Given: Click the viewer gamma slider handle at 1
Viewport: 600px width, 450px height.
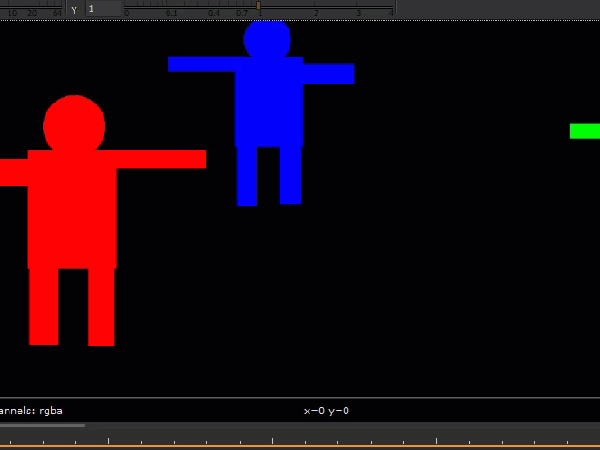Looking at the screenshot, I should point(259,5).
